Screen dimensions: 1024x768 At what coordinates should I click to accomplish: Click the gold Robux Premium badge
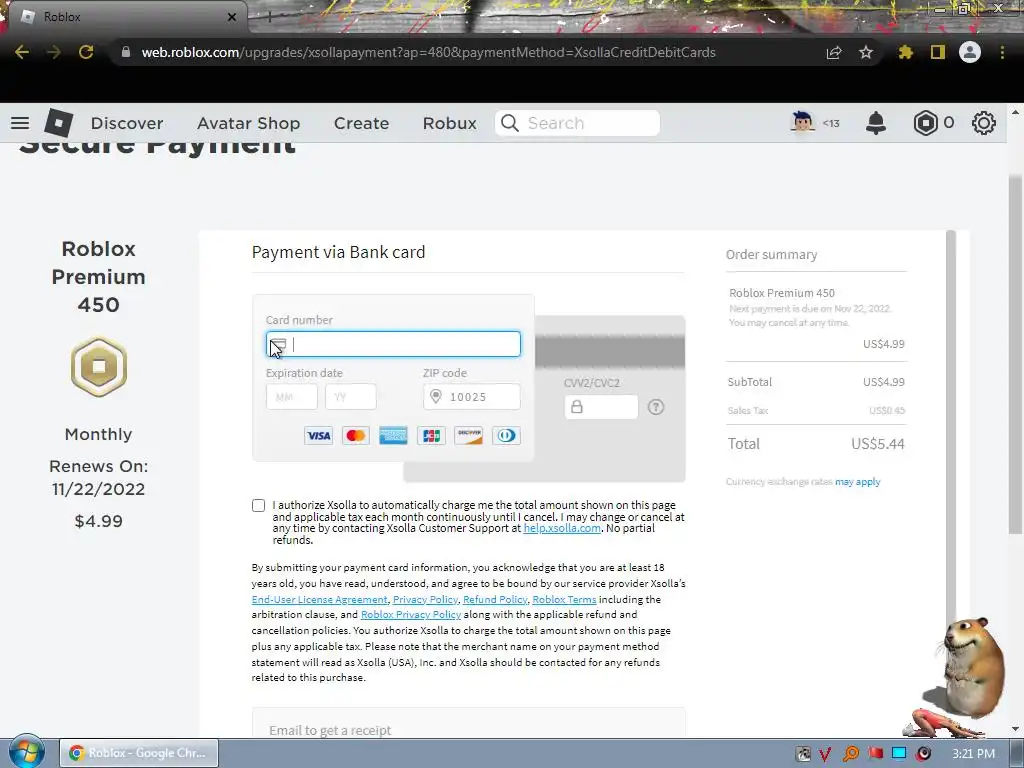99,366
